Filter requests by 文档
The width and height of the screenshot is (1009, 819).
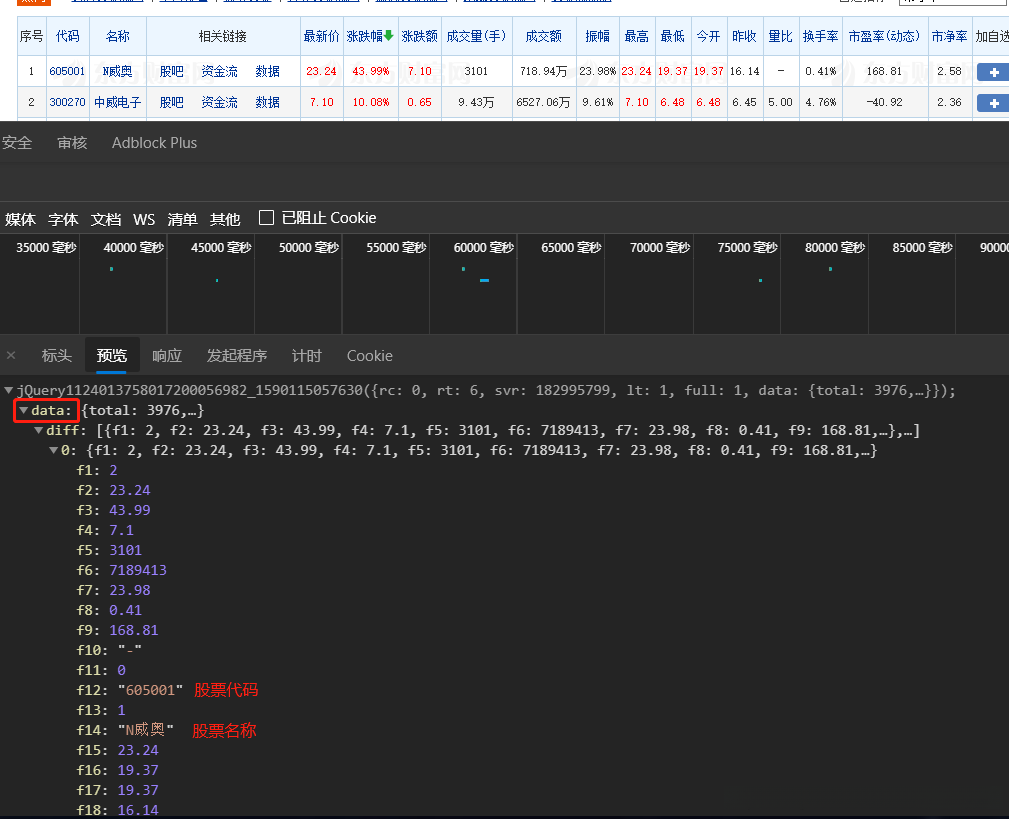pyautogui.click(x=106, y=219)
